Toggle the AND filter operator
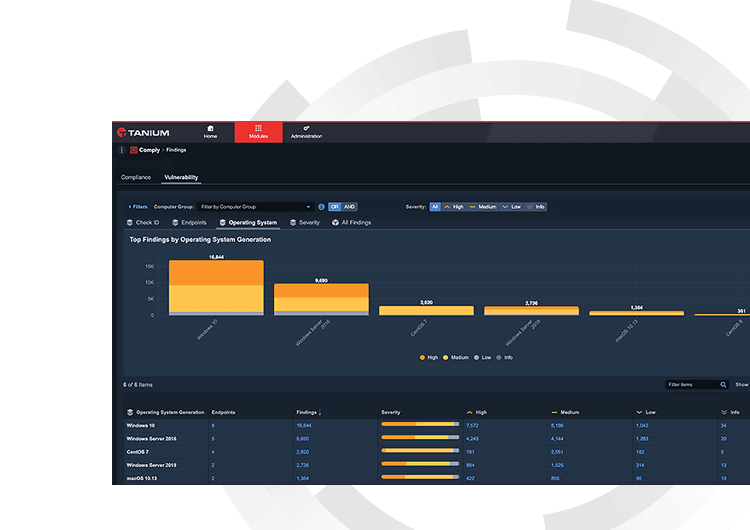Viewport: 750px width, 530px height. [349, 207]
